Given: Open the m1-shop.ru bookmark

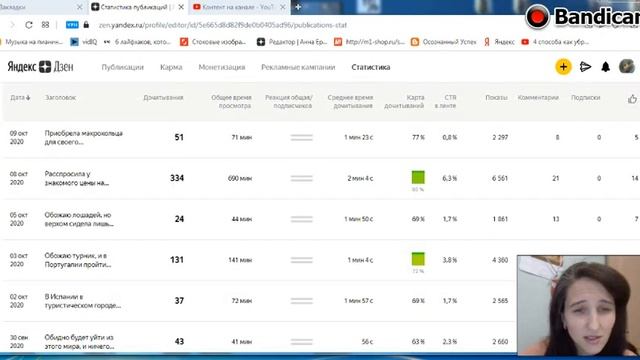Looking at the screenshot, I should [369, 42].
